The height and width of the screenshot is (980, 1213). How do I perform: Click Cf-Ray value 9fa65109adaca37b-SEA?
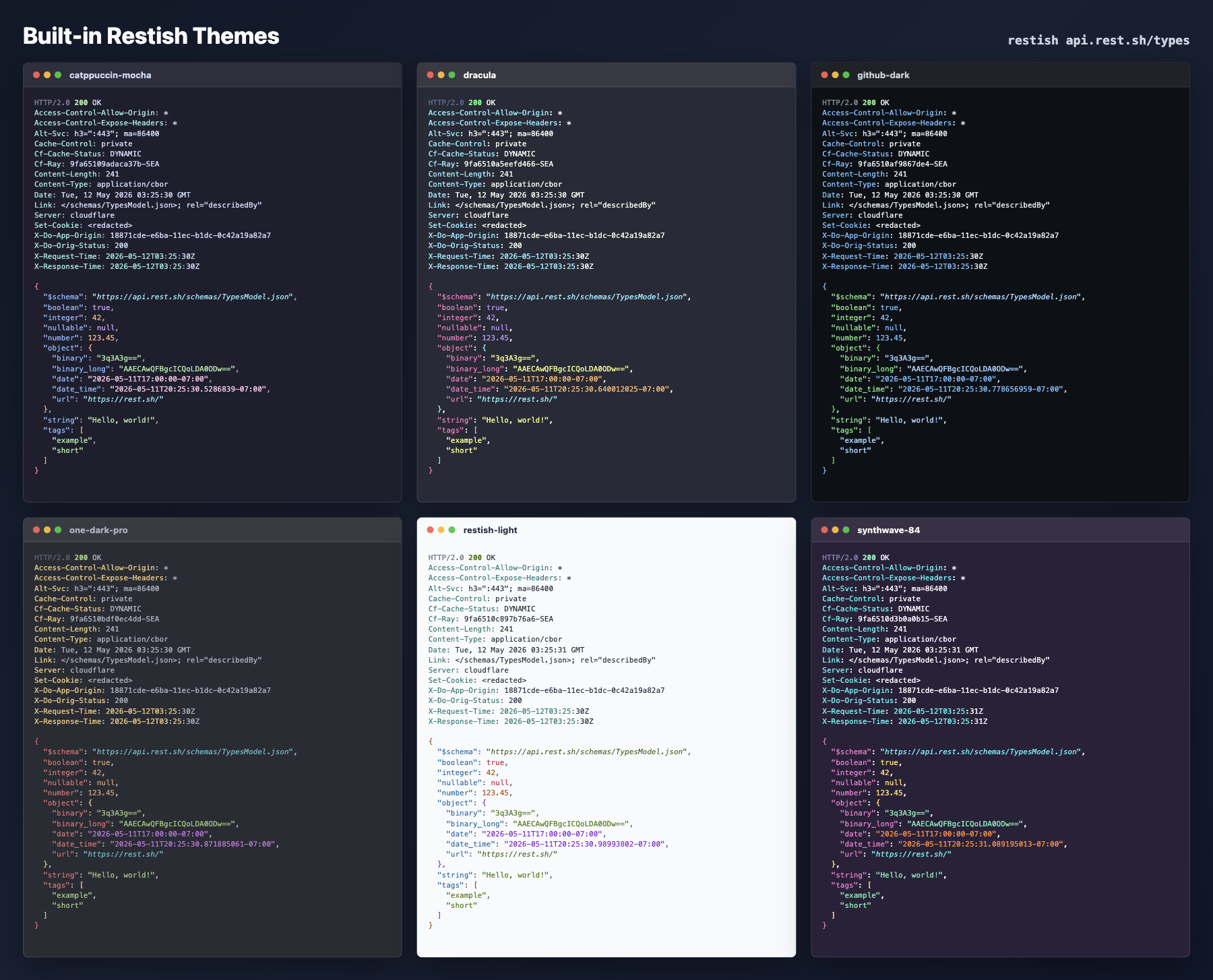[115, 164]
